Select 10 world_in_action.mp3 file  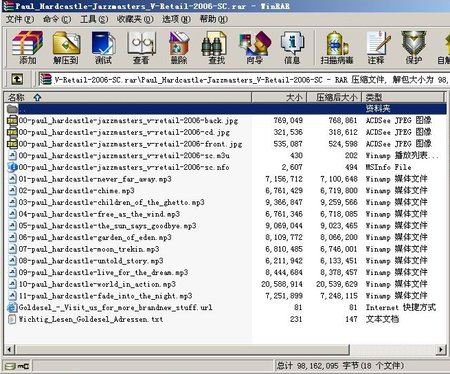tap(97, 284)
